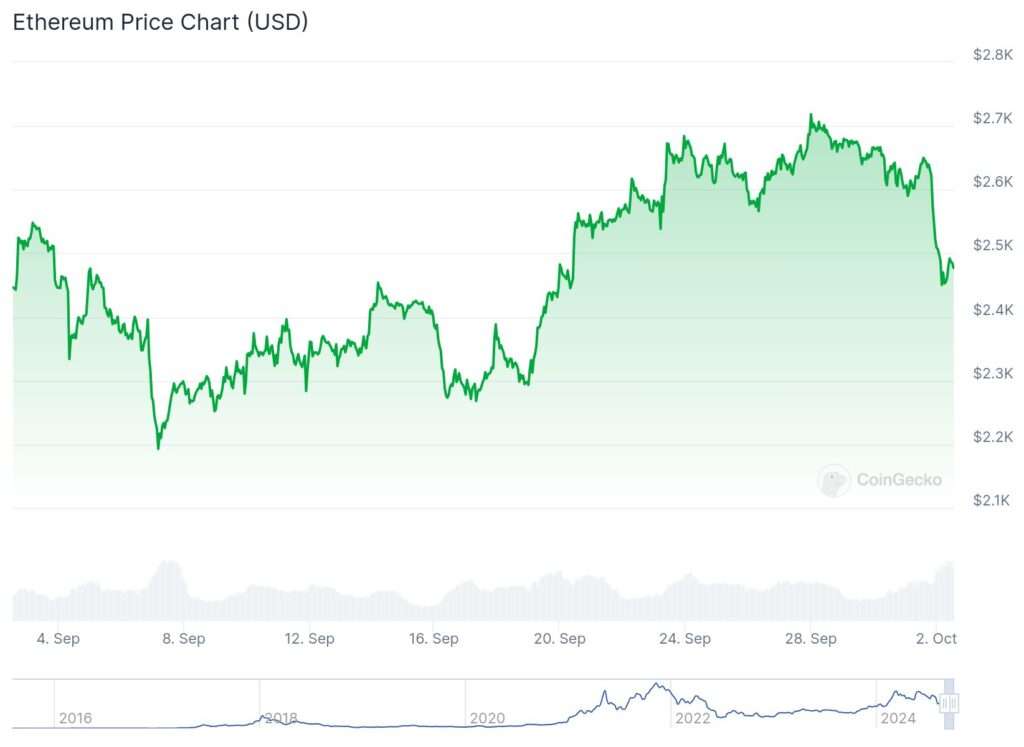The image size is (1024, 747).
Task: Click the $2.5K price axis label
Action: (x=993, y=246)
